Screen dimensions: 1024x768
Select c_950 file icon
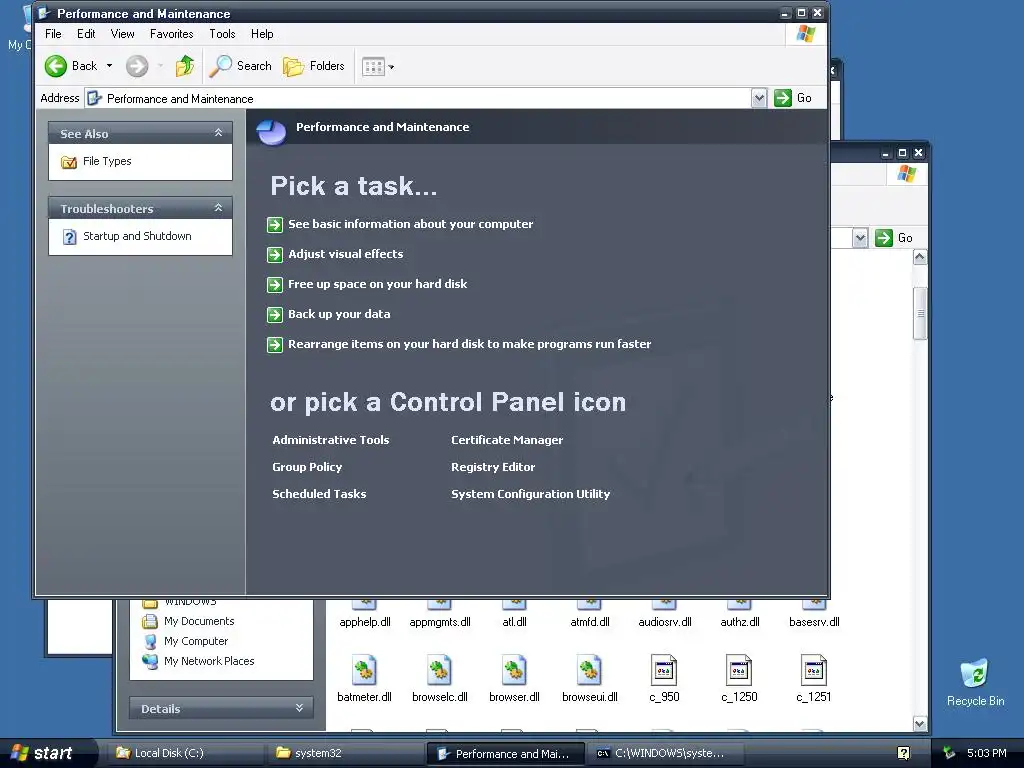click(664, 670)
